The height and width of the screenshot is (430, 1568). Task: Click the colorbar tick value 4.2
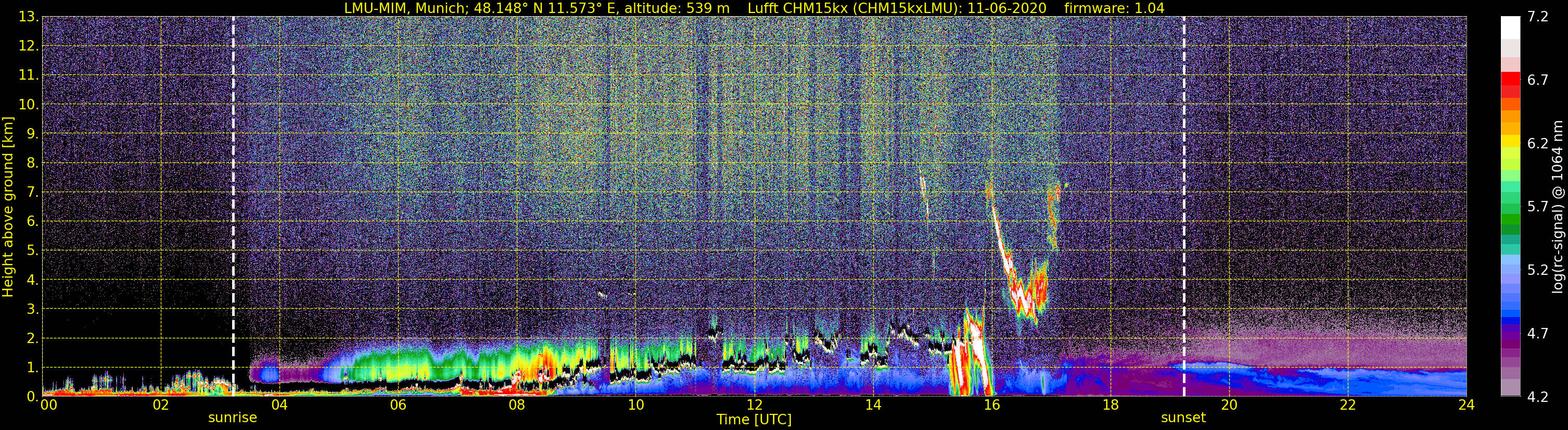[1538, 397]
